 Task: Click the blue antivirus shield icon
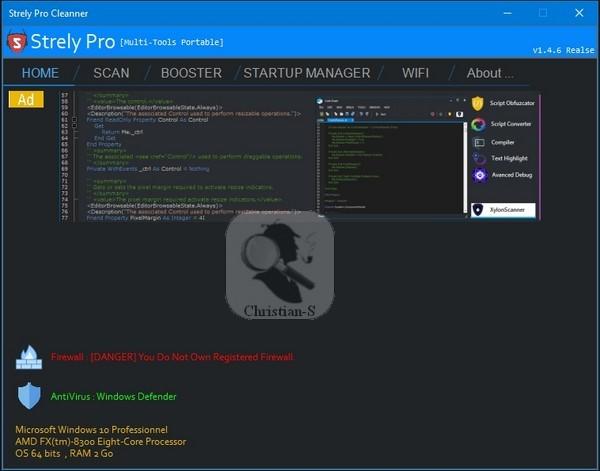[x=29, y=396]
